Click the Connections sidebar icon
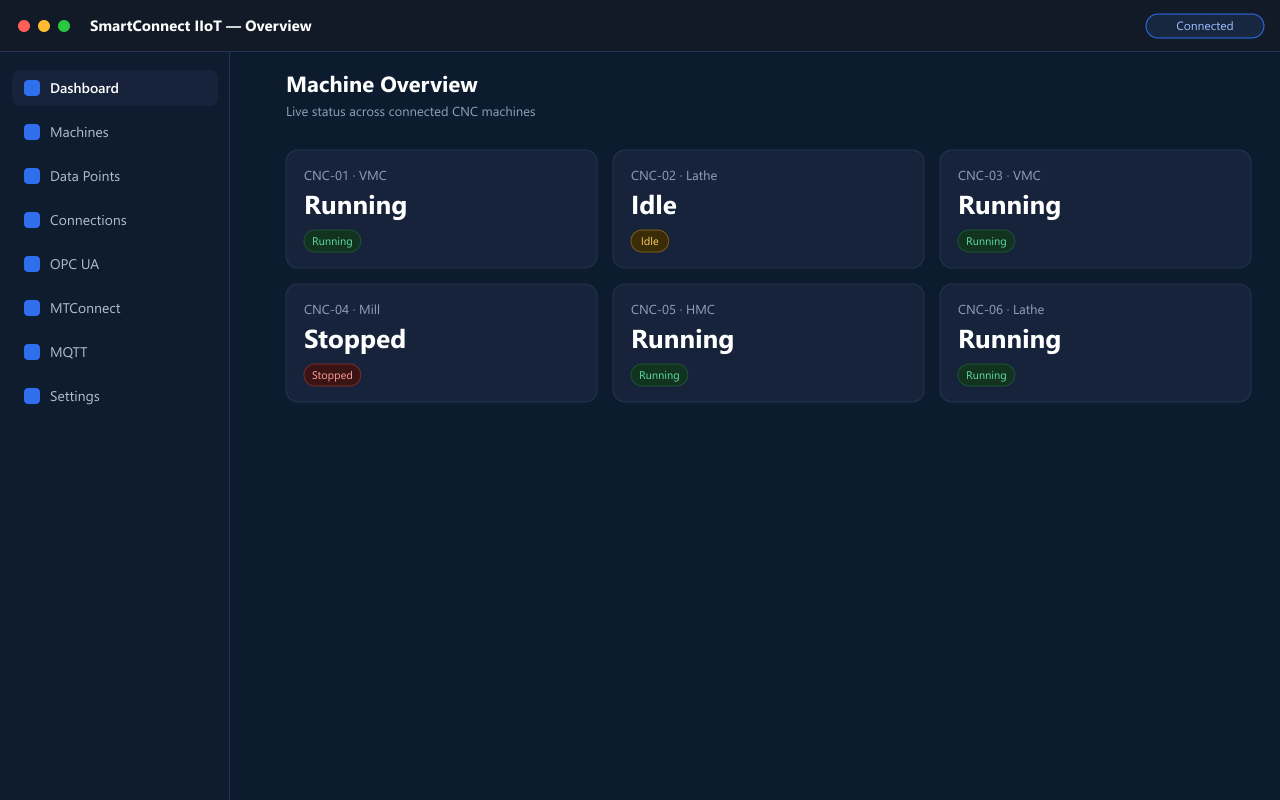The width and height of the screenshot is (1280, 800). point(32,220)
